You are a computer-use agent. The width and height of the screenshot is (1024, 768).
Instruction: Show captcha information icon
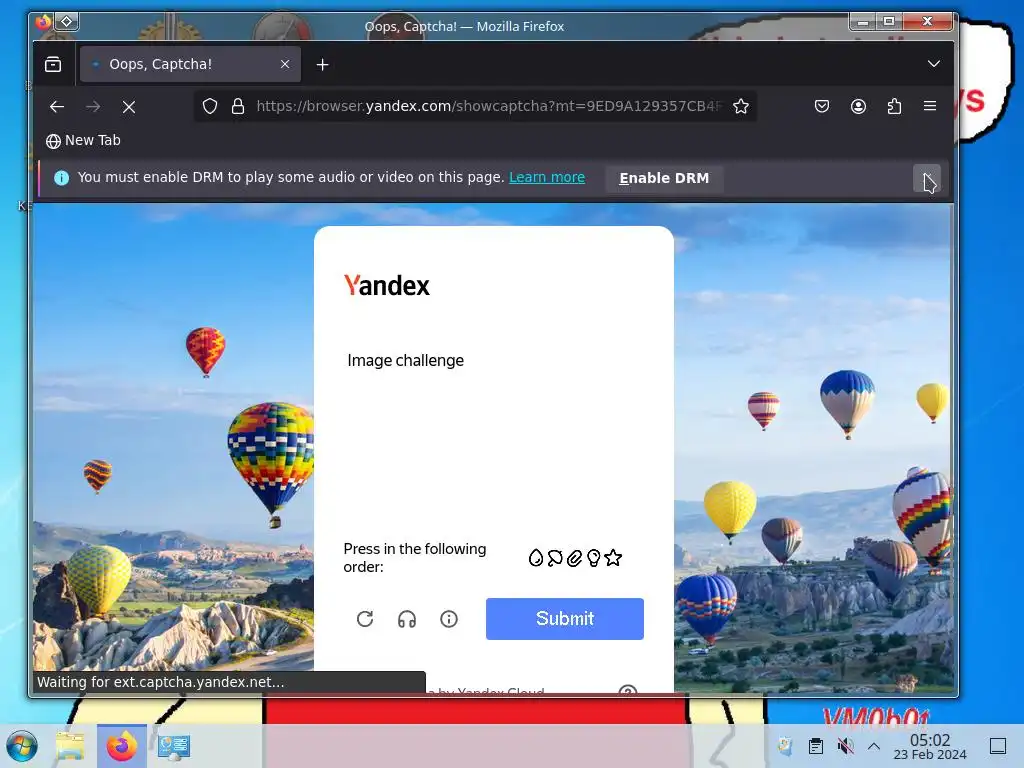449,618
